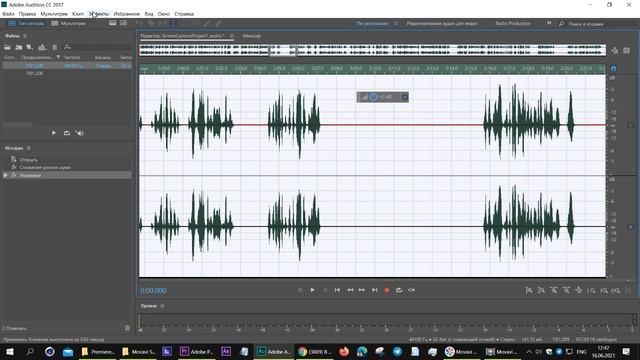This screenshot has width=640, height=360.
Task: Pin the HUD gain overlay
Action: 404,97
